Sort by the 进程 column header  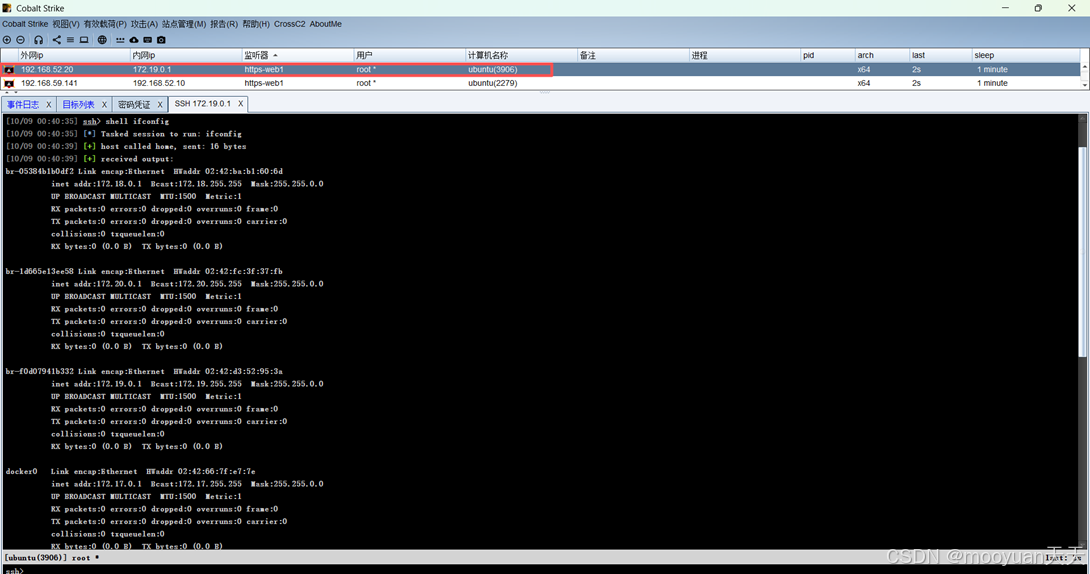745,55
